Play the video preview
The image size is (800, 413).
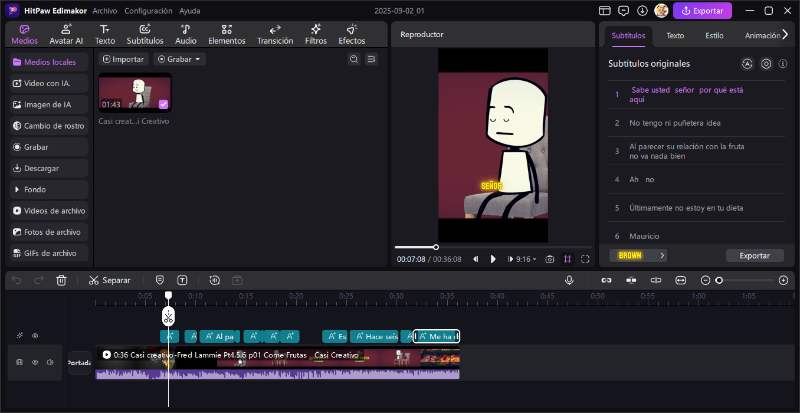point(493,259)
